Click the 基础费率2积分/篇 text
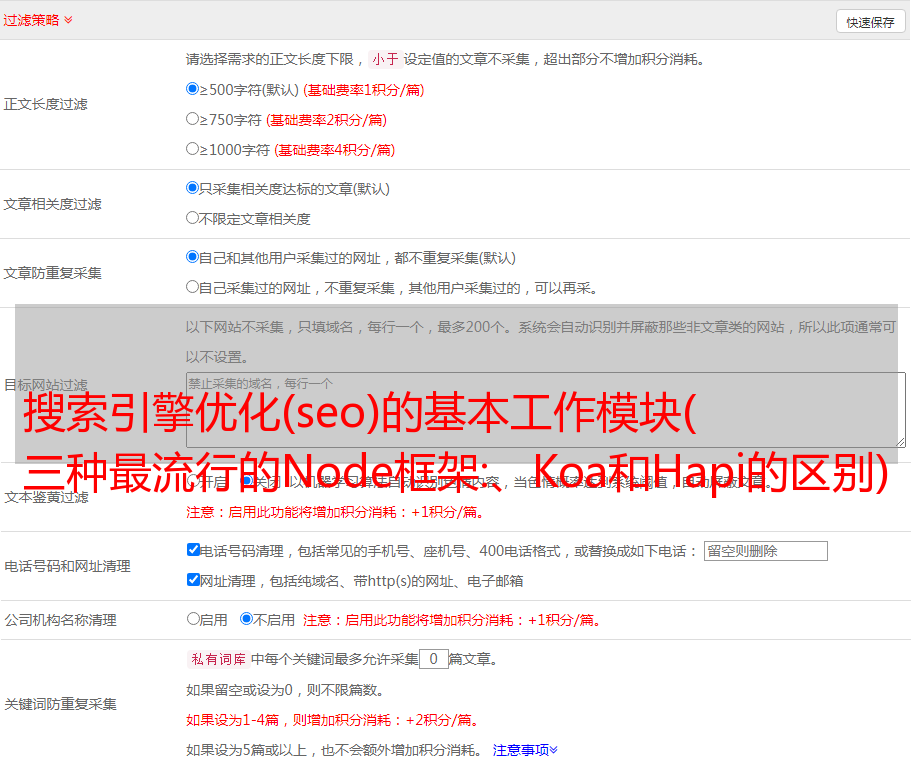Viewport: 912px width, 768px height. pos(326,120)
